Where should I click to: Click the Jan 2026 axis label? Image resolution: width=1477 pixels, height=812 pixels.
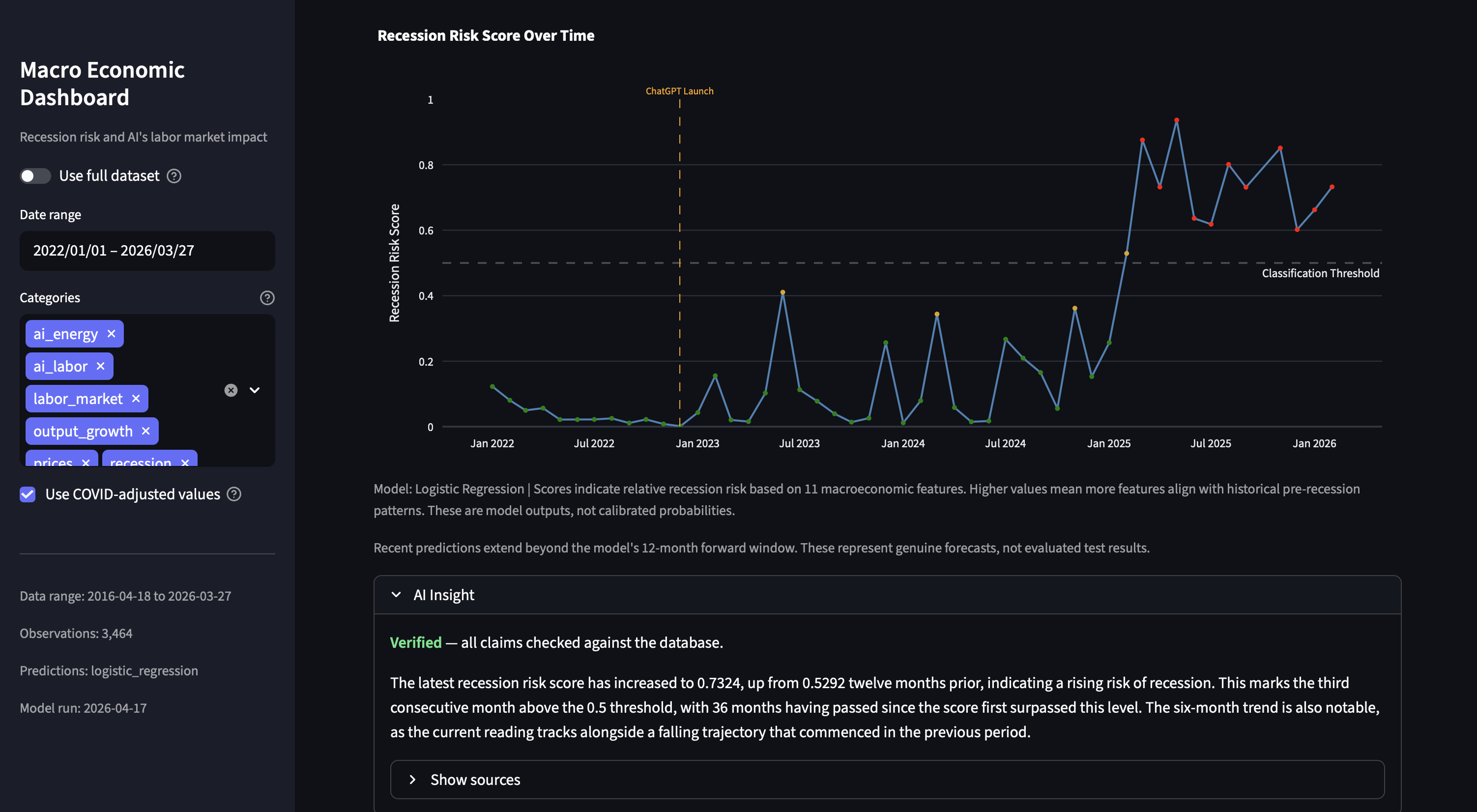coord(1314,443)
